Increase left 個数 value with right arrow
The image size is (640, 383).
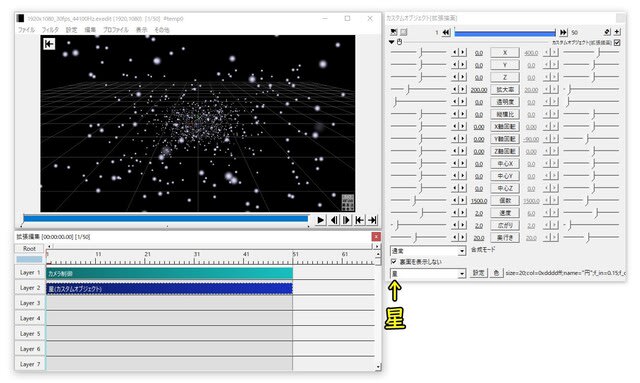[463, 200]
